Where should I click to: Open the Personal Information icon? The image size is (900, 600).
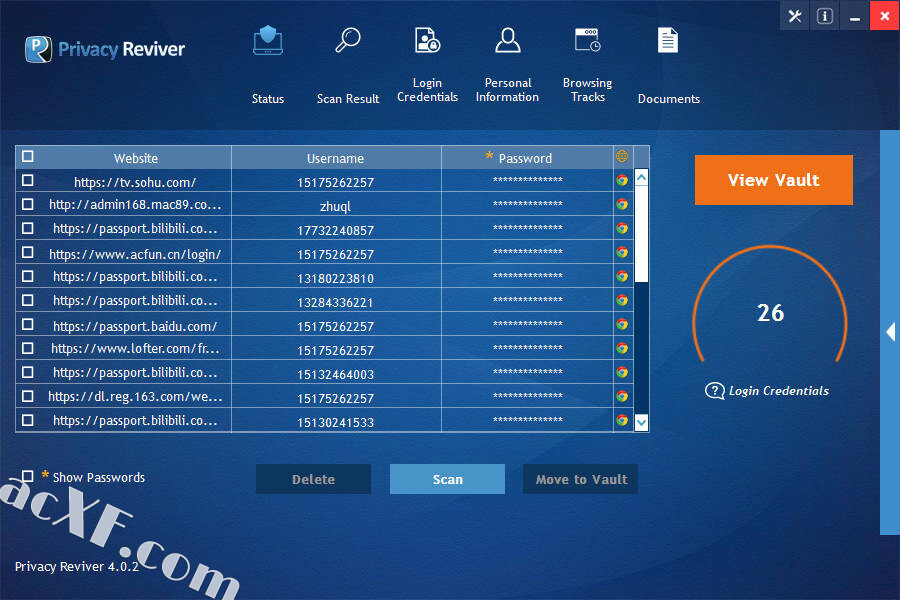click(507, 41)
